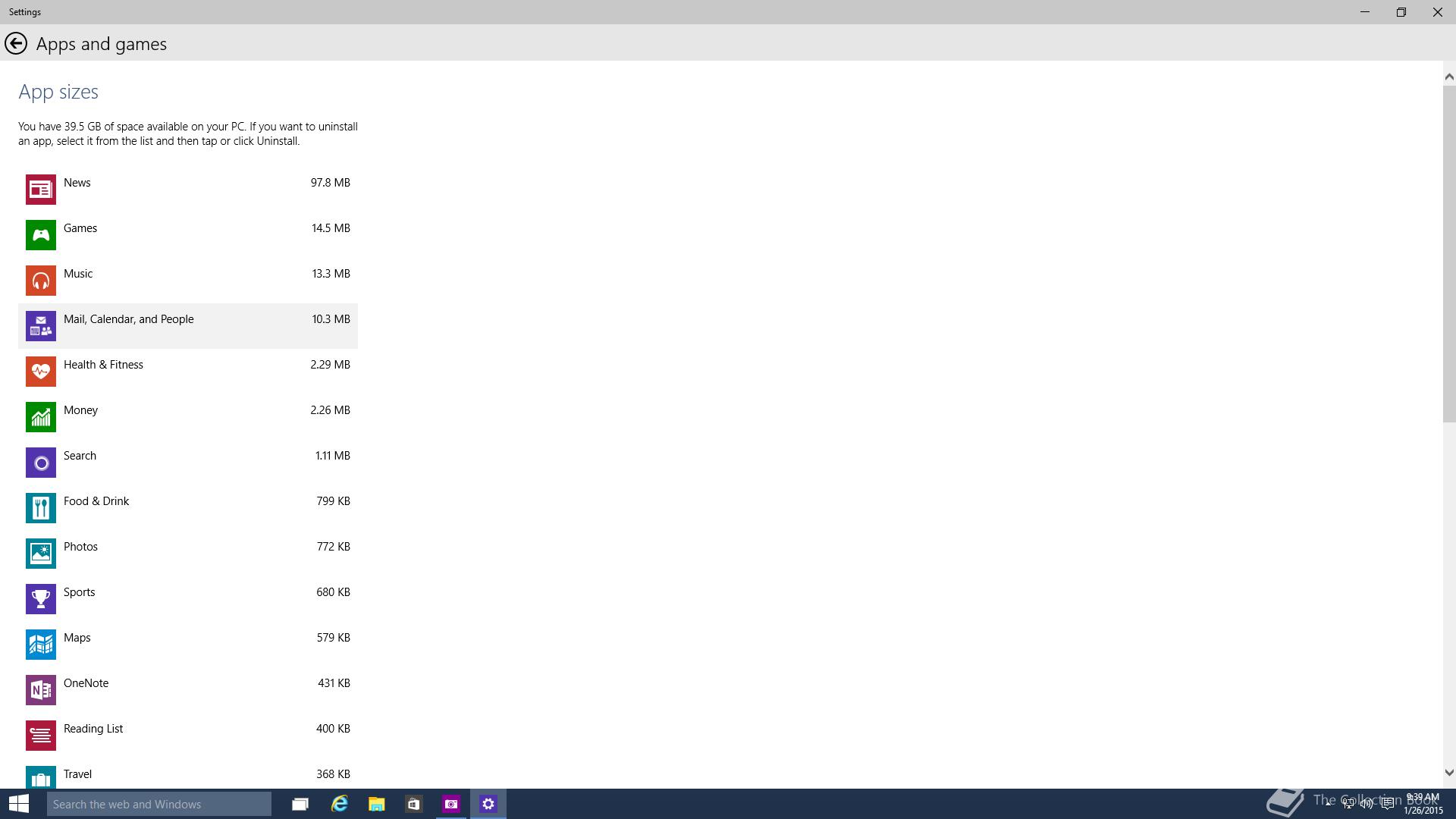Click the 772 KB size value

coord(334,547)
